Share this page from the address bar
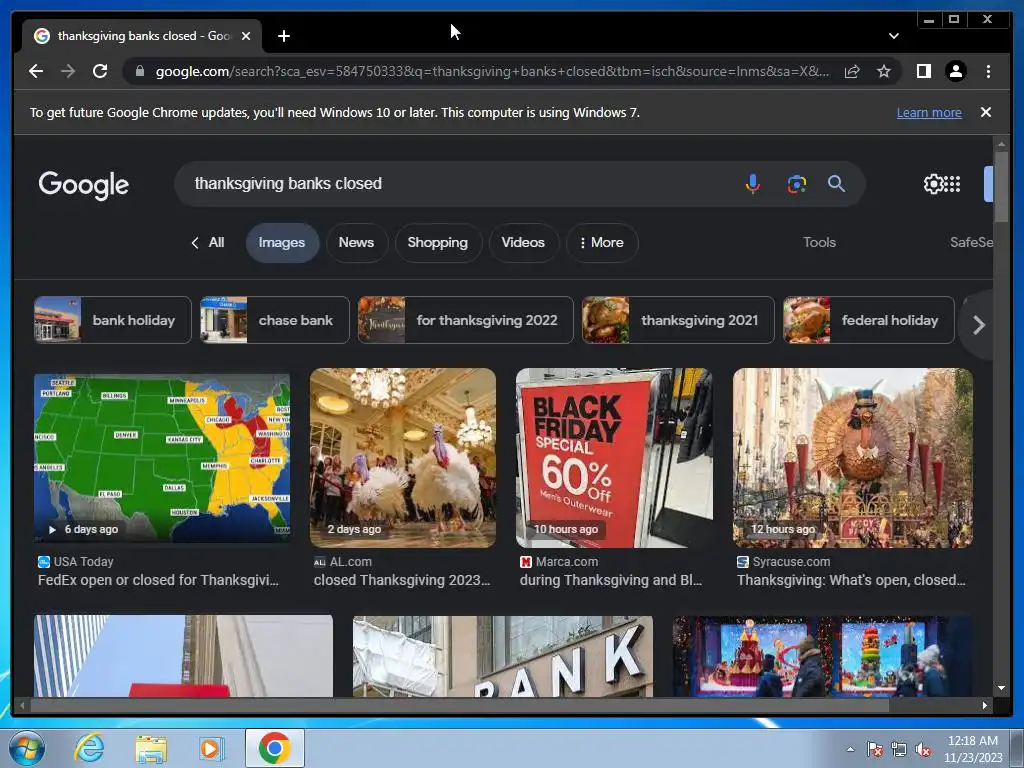1024x768 pixels. (852, 71)
